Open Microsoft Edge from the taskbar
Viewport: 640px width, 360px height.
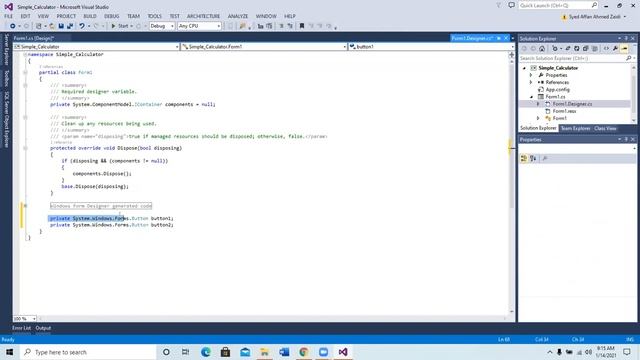[206, 352]
